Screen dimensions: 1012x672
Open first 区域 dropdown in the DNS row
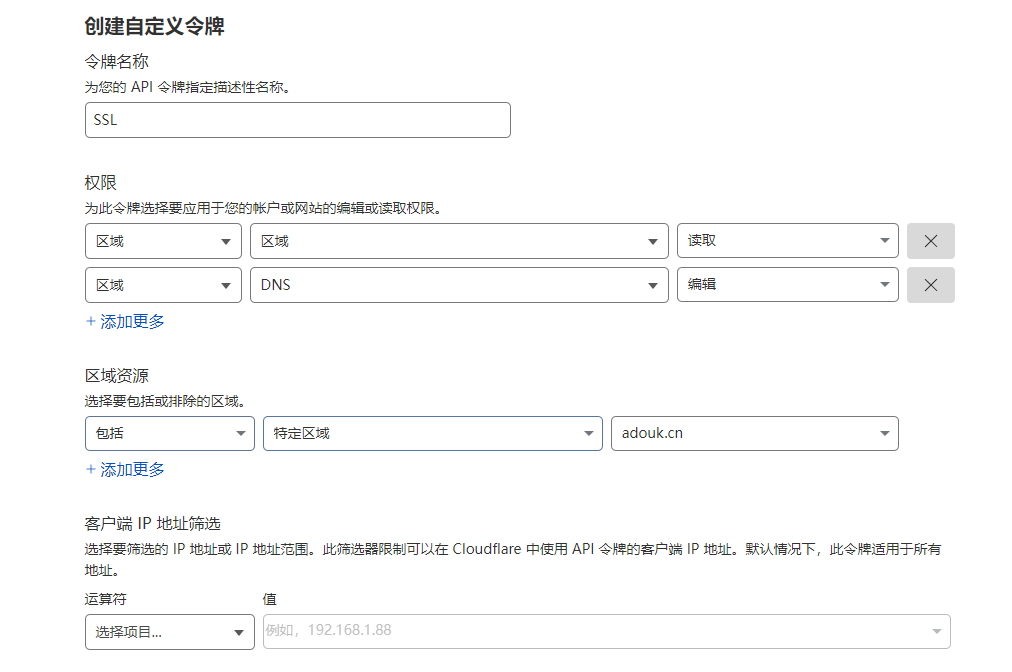coord(163,285)
